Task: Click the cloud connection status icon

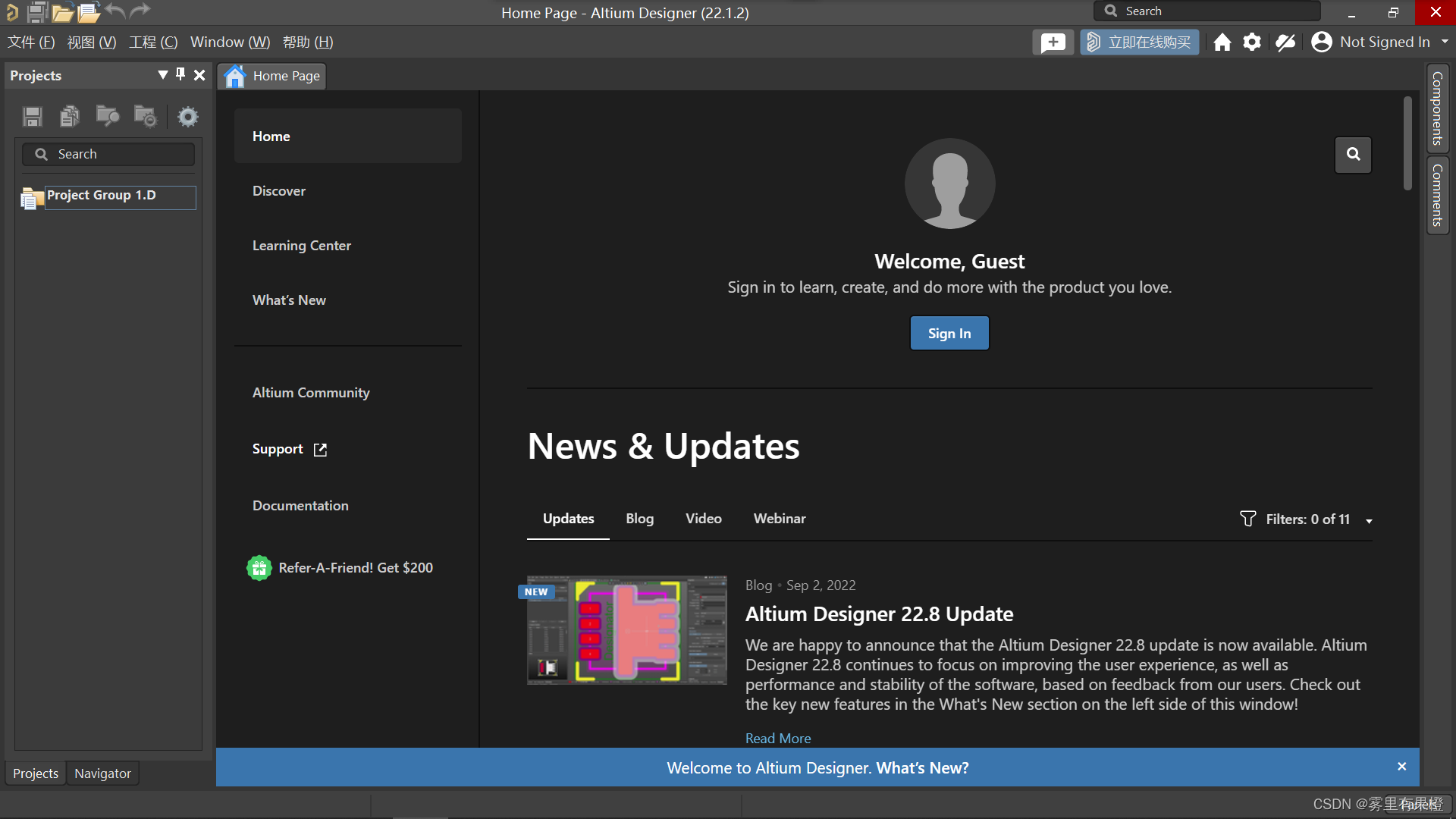Action: 1285,42
